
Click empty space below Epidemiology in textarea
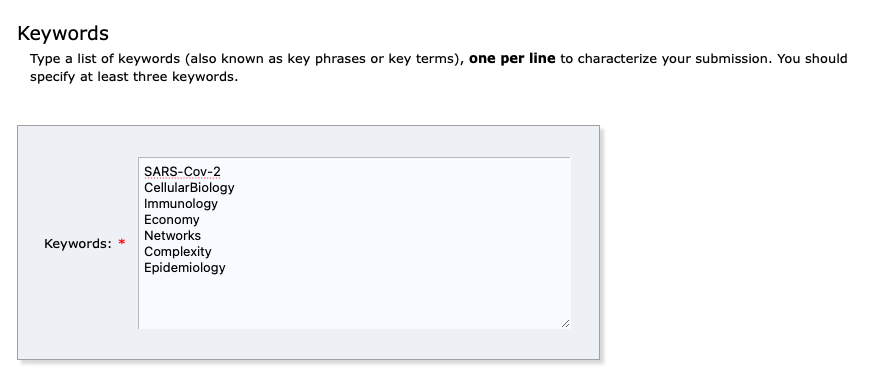click(354, 300)
